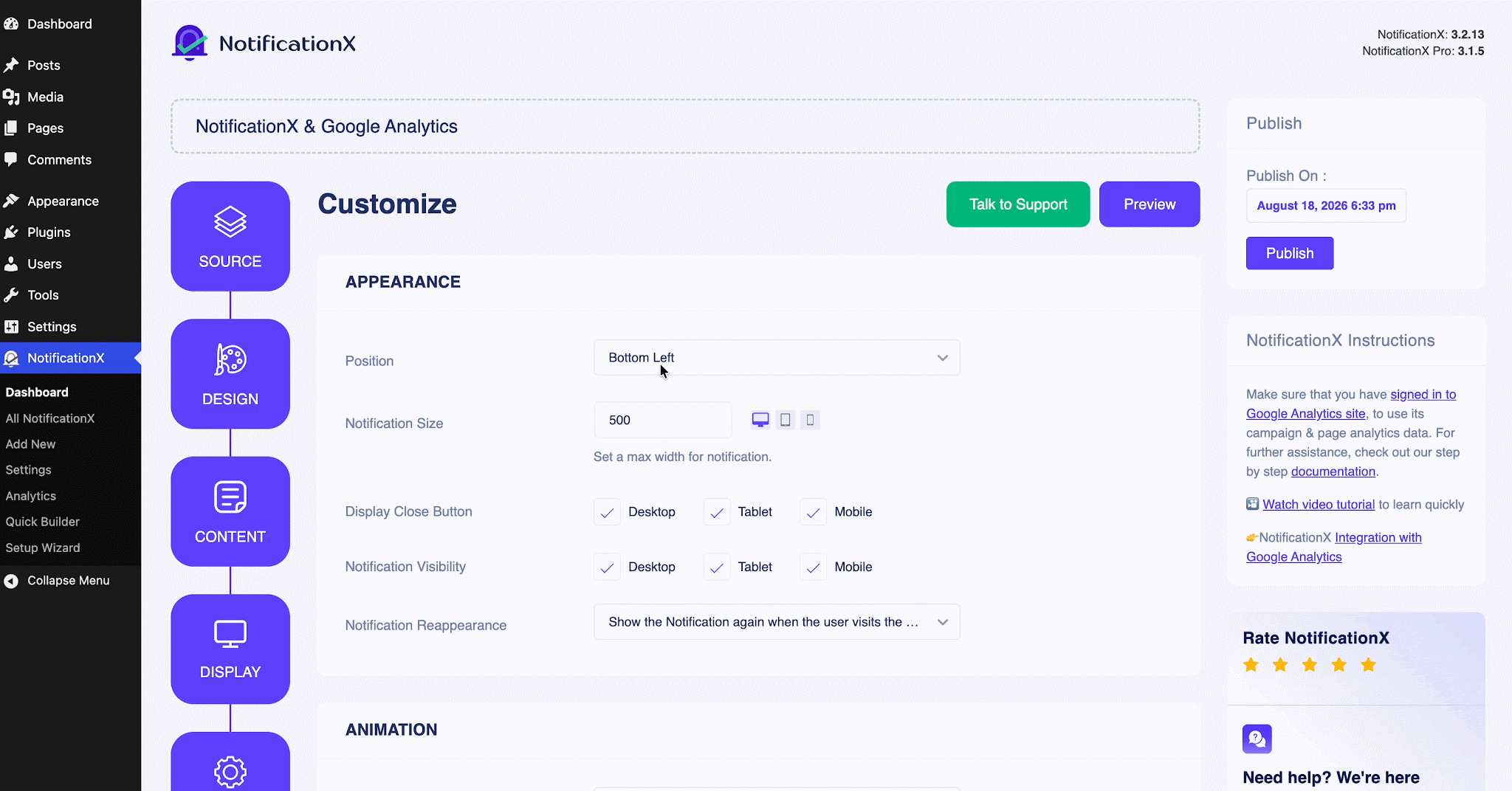
Task: Open the Notification Reappearance dropdown
Action: coord(777,622)
